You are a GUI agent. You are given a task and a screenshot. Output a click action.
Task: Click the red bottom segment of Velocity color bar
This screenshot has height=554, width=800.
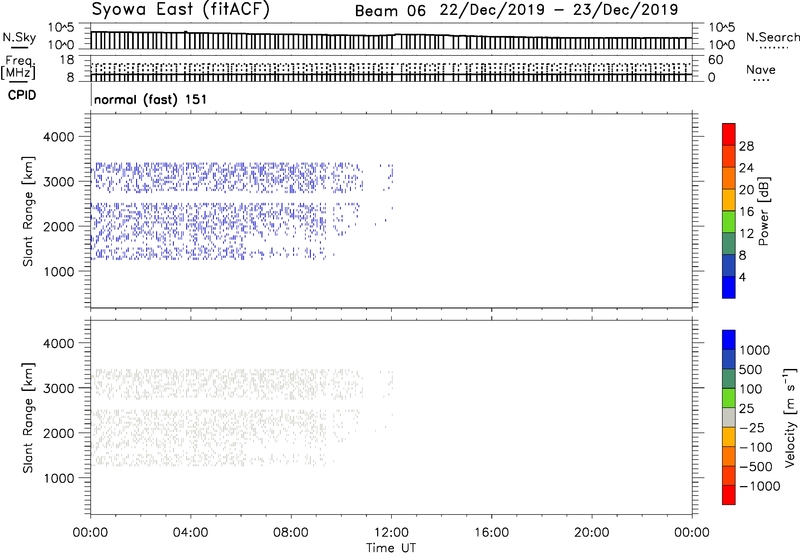point(729,495)
